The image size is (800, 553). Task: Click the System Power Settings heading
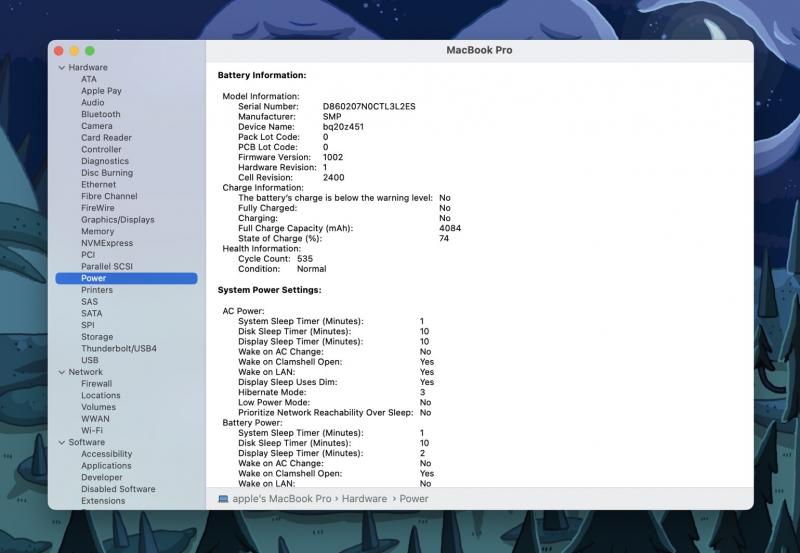(x=269, y=290)
